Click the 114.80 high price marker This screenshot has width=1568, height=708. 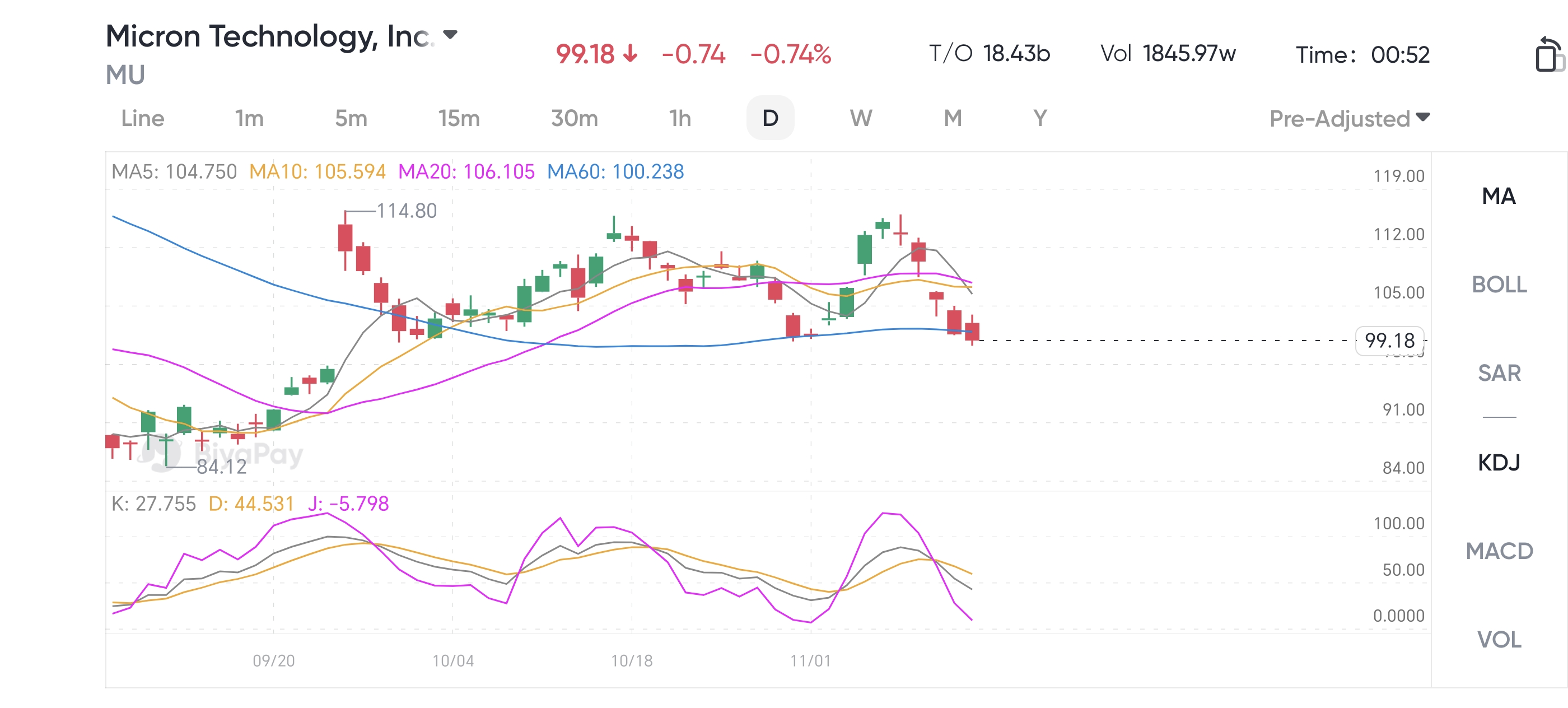pos(407,211)
